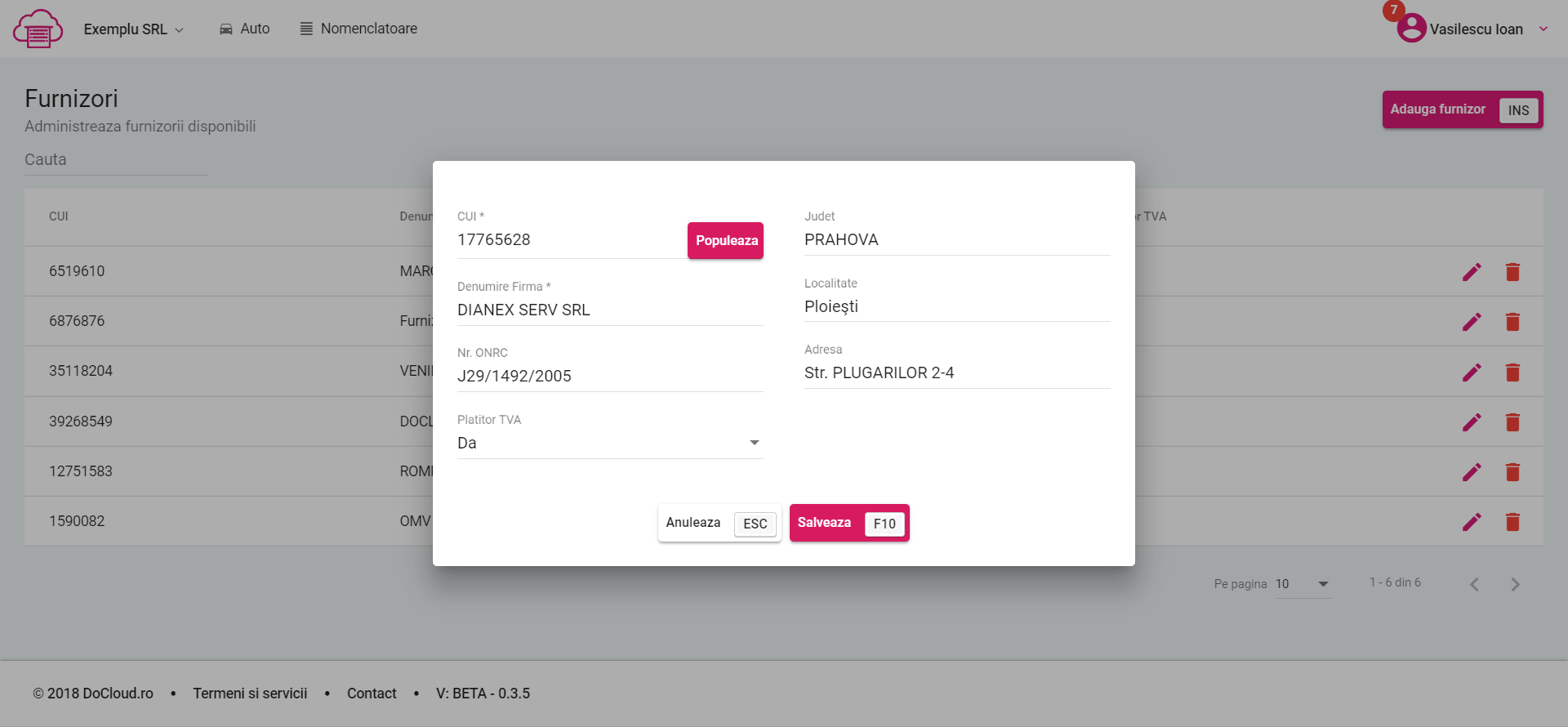Open Nomenclatoare menu
This screenshot has width=1568, height=727.
tap(359, 29)
